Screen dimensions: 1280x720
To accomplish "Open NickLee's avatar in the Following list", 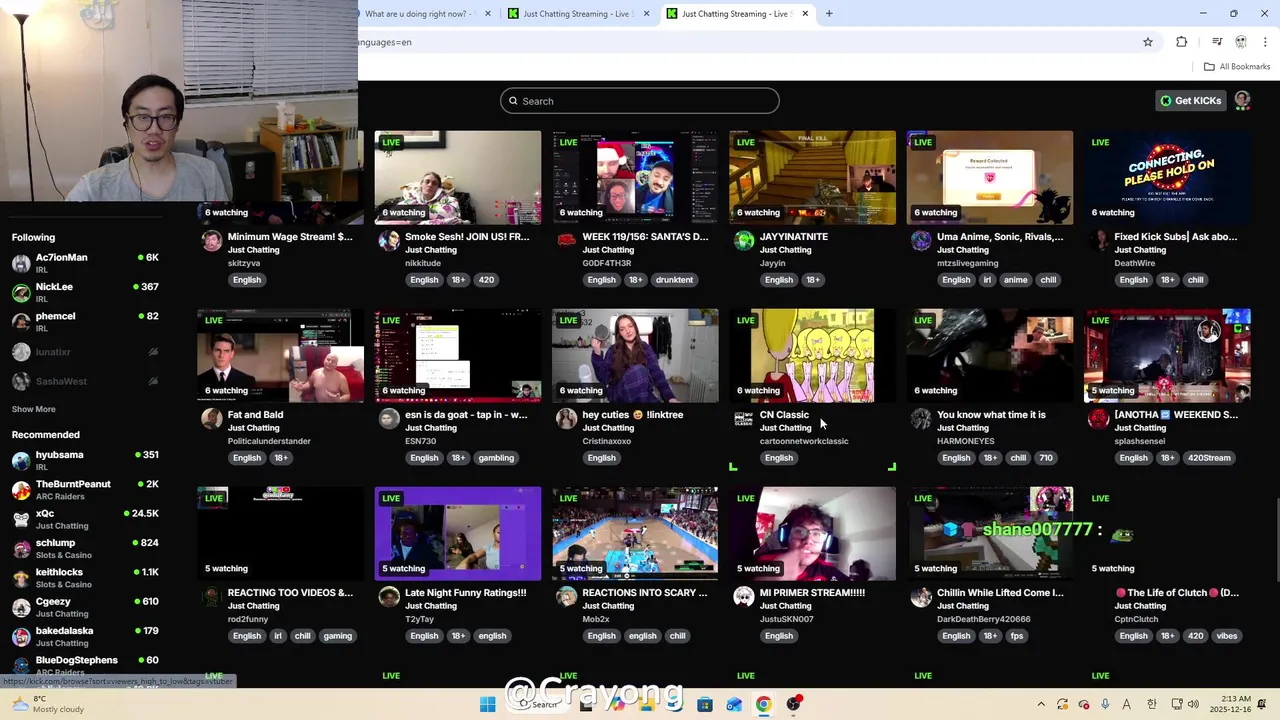I will tap(21, 293).
